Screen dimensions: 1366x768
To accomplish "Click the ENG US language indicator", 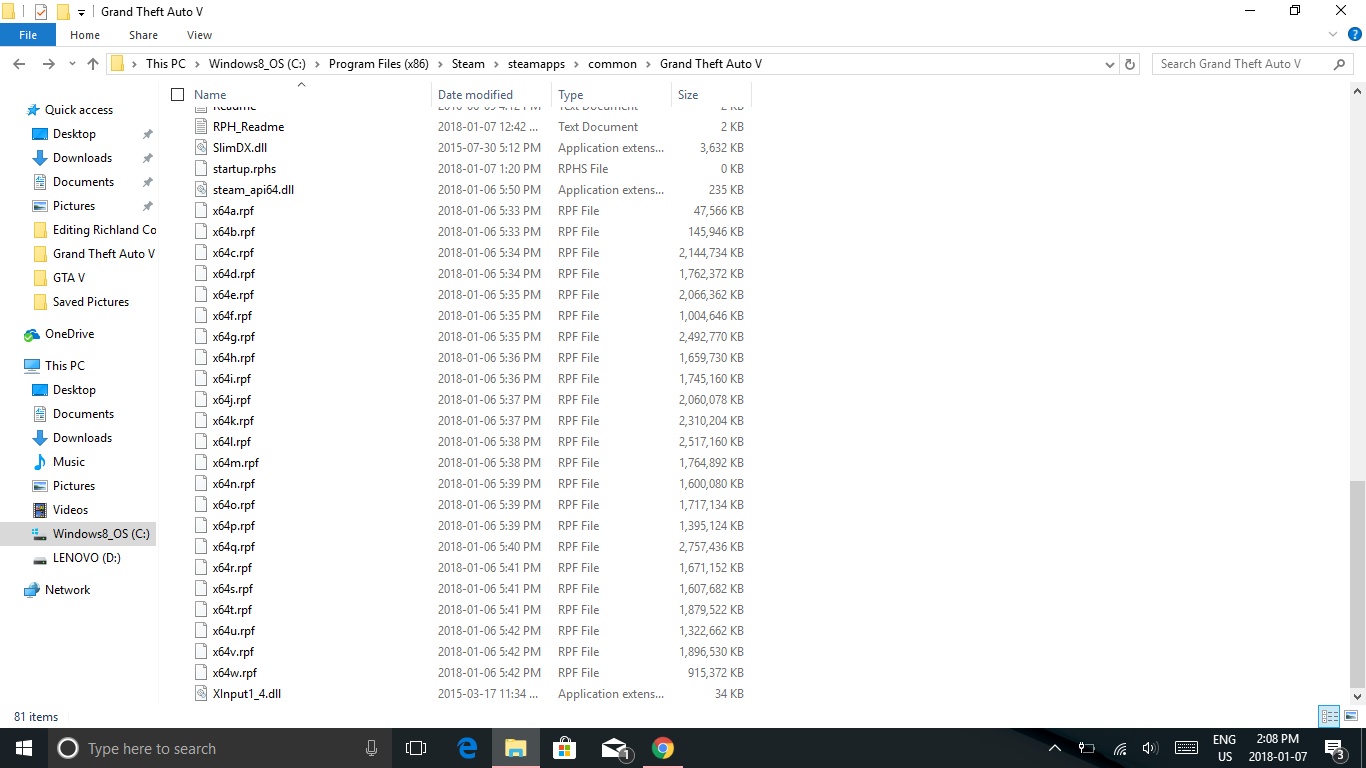I will tap(1225, 748).
